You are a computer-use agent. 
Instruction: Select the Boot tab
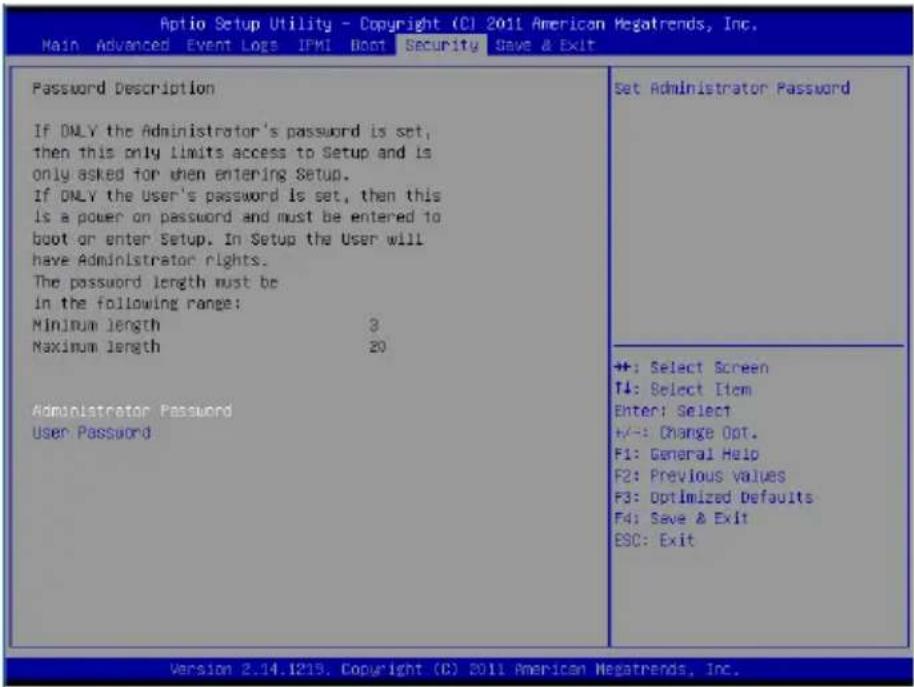(368, 45)
